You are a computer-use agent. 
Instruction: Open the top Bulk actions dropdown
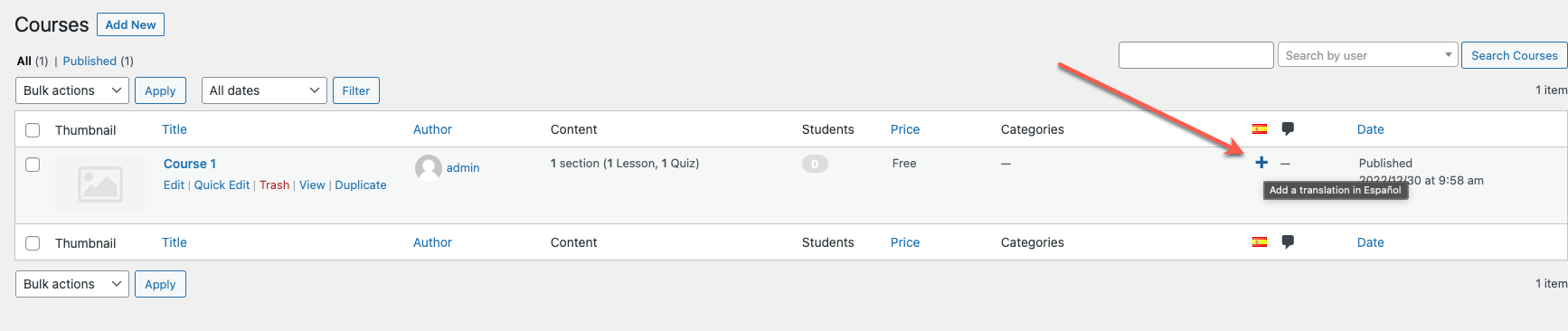72,90
